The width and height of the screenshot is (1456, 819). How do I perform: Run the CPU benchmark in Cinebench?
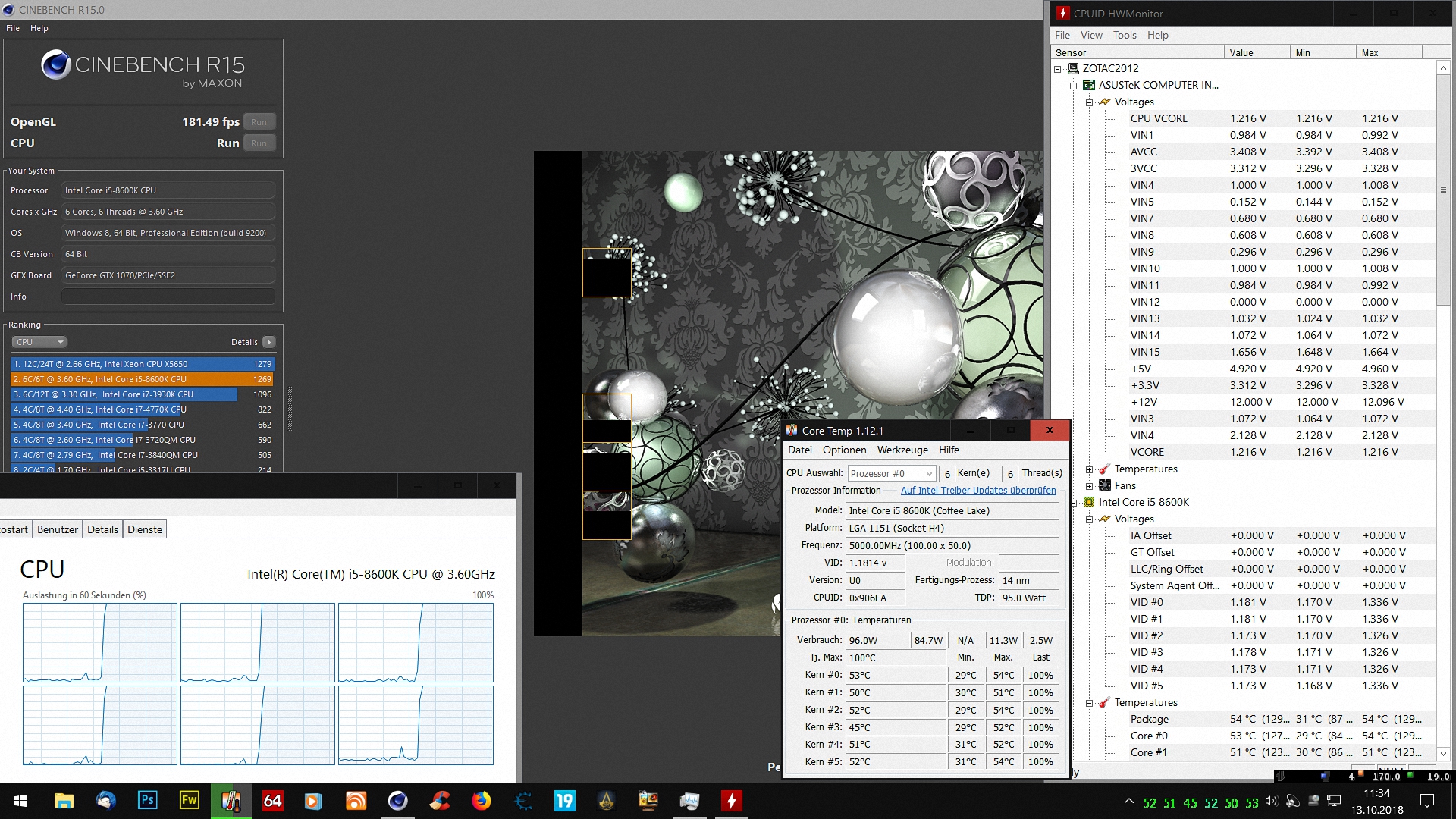(x=259, y=143)
